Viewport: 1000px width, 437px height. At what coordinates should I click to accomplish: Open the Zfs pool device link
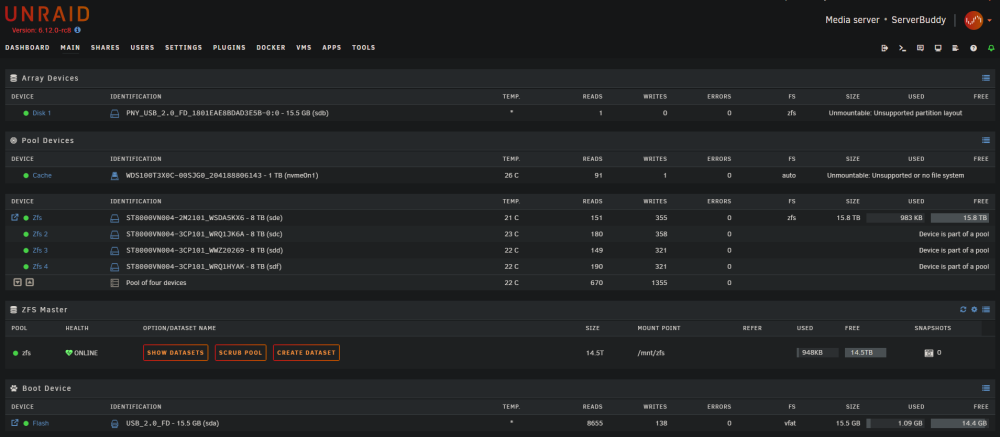point(37,218)
